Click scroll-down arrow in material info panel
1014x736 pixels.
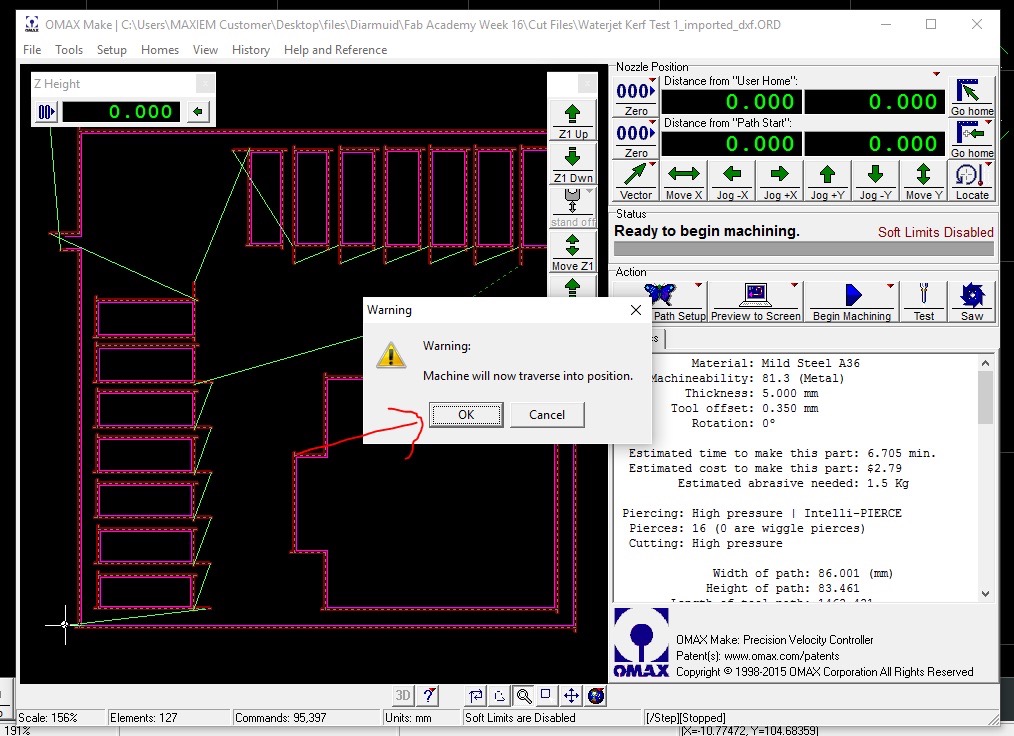tap(985, 594)
